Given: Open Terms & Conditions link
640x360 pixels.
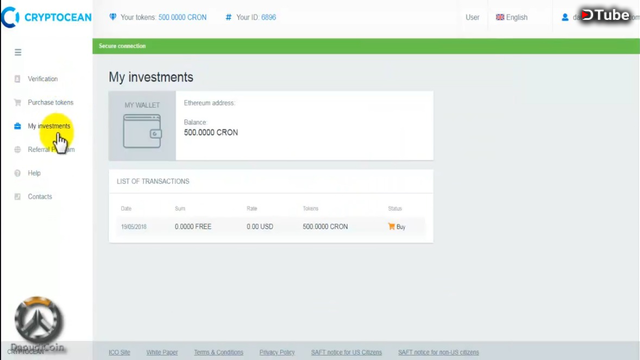Looking at the screenshot, I should point(218,352).
